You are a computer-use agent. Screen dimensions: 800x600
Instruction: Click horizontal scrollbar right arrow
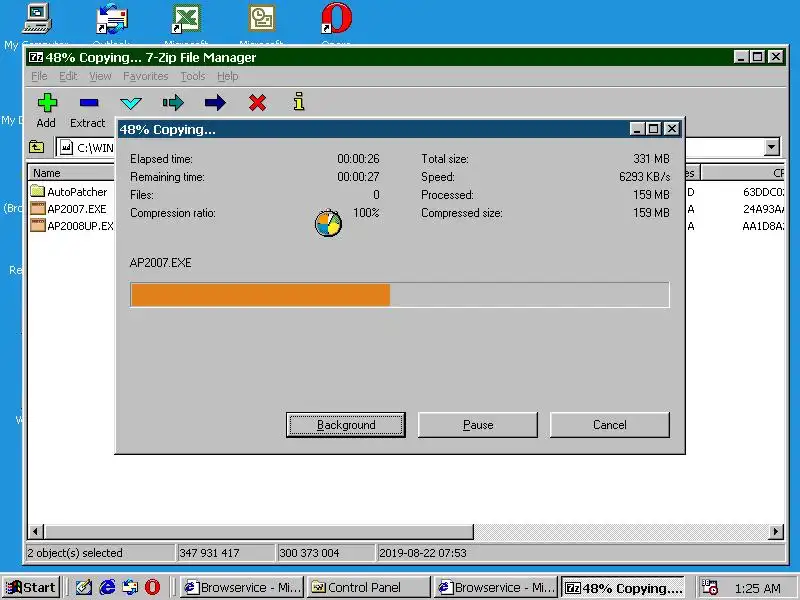[x=776, y=531]
